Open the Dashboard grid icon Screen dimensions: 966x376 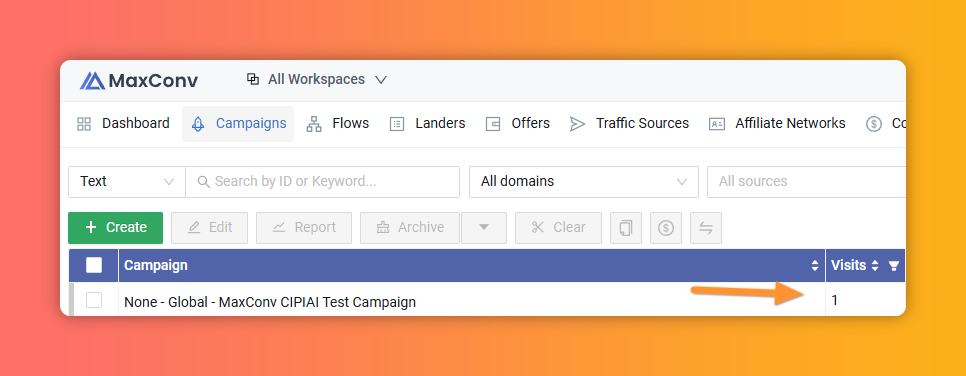(84, 124)
